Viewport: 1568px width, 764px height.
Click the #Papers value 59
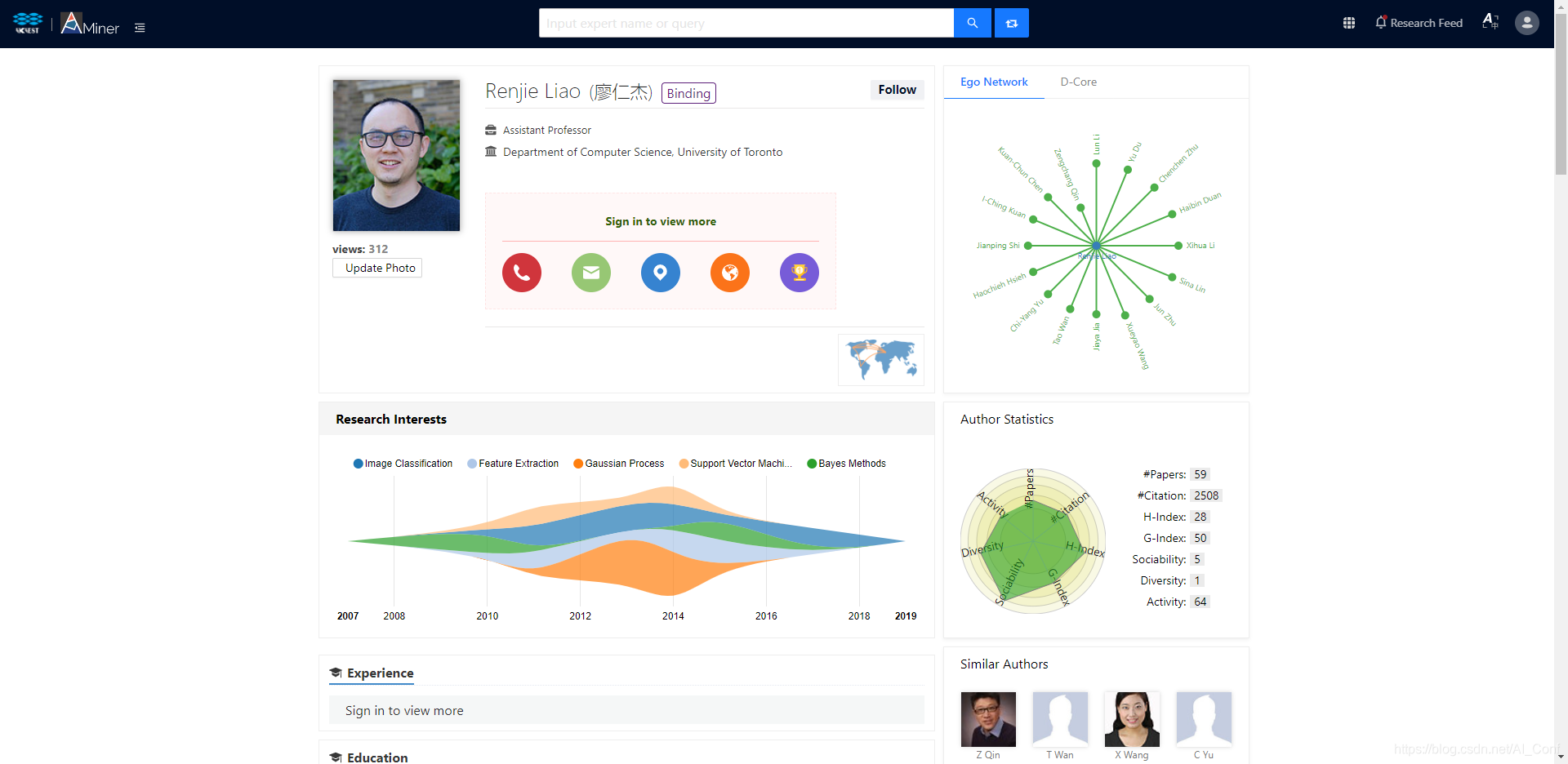click(1200, 474)
